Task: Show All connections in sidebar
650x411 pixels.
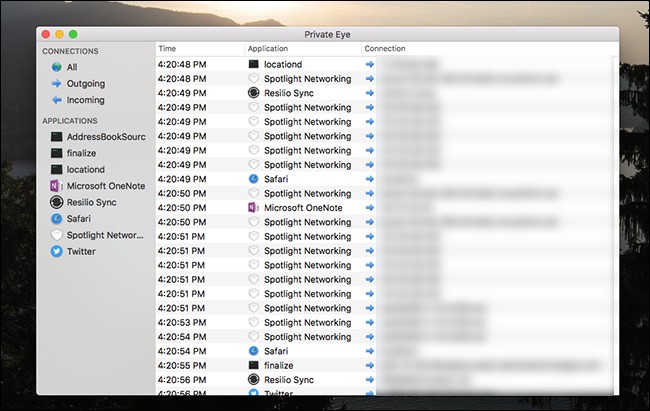Action: (72, 67)
